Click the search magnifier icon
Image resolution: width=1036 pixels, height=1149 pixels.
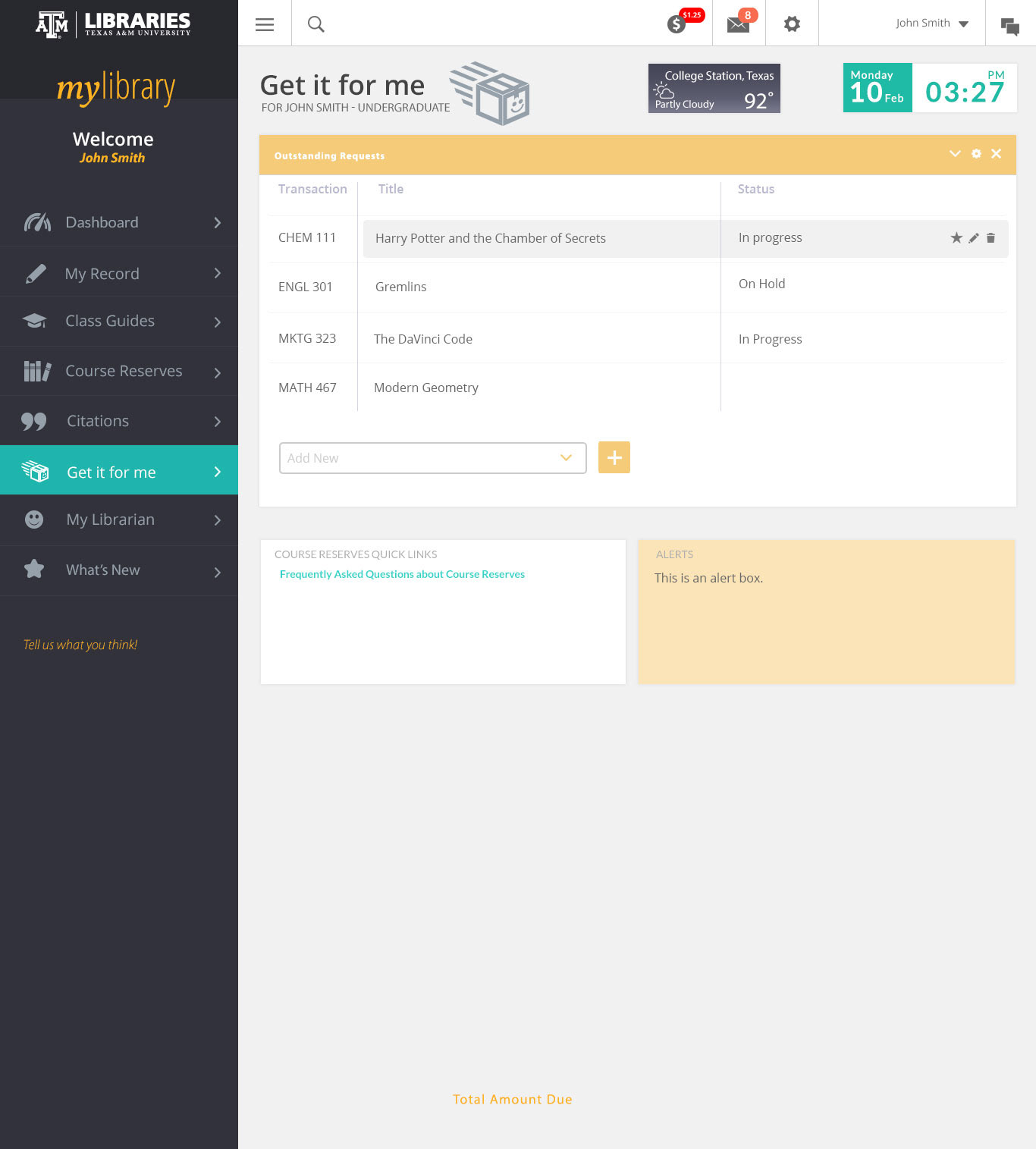click(x=316, y=24)
